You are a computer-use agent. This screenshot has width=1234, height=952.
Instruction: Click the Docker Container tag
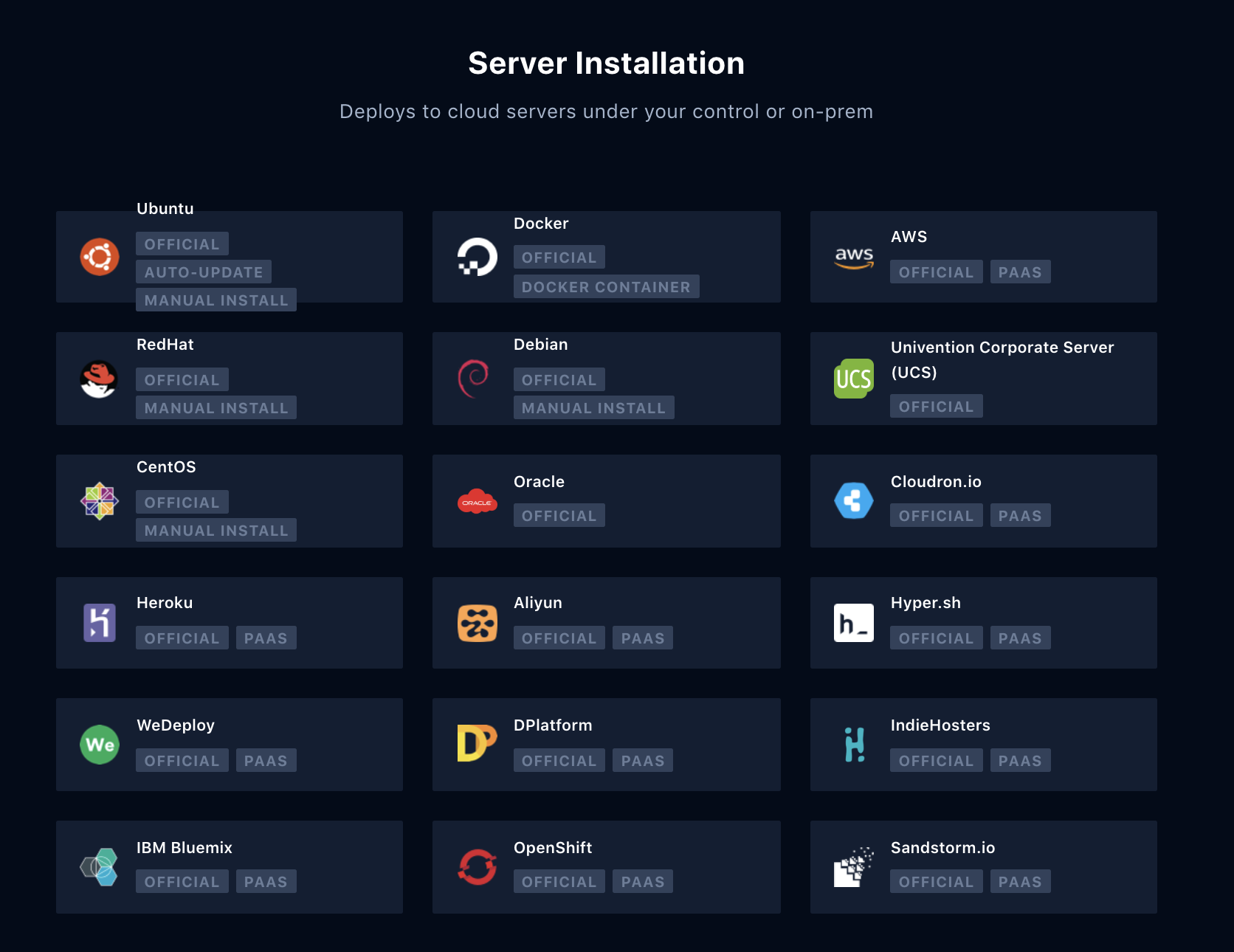[606, 287]
